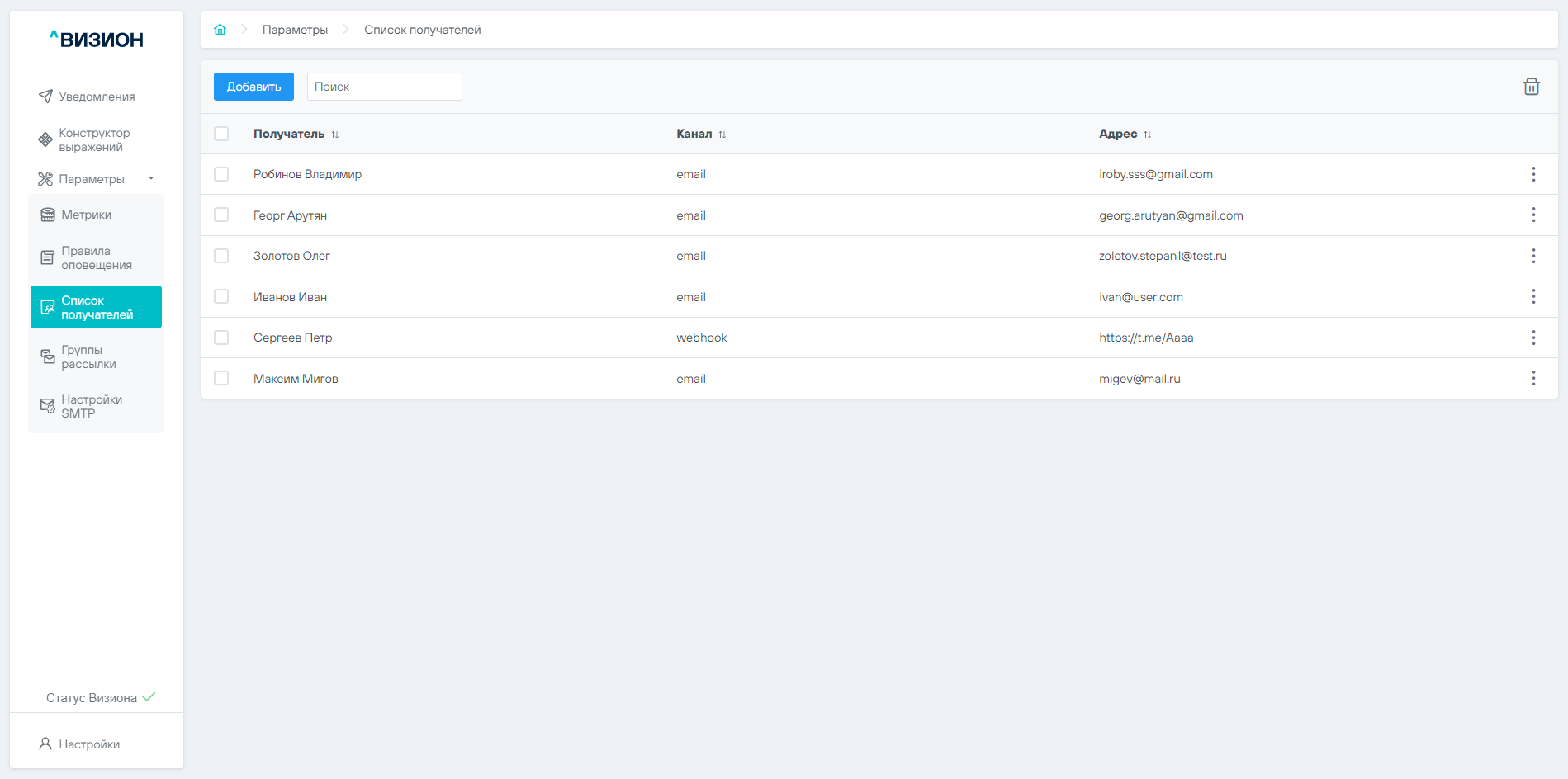Viewport: 1568px width, 779px height.
Task: Open Метрики in the sidebar
Action: point(87,215)
